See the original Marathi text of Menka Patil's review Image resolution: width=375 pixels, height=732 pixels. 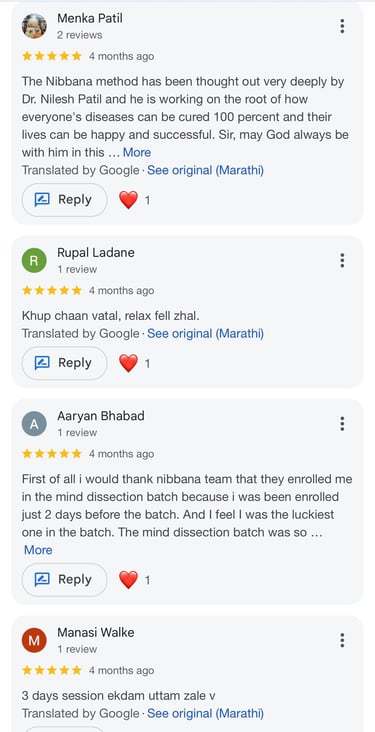(205, 170)
